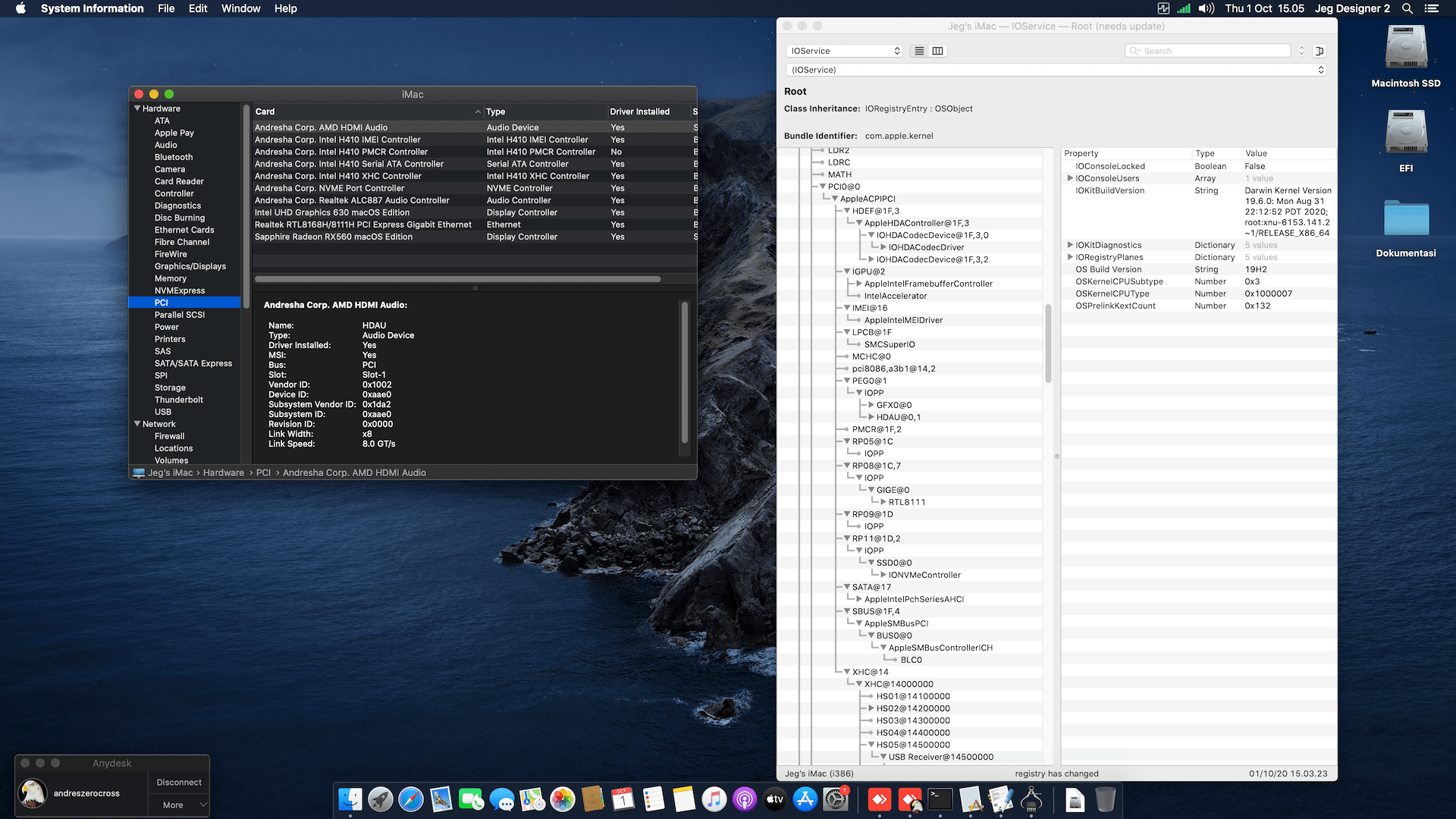The image size is (1456, 819).
Task: Open System Preferences with the notification badge
Action: point(835,799)
